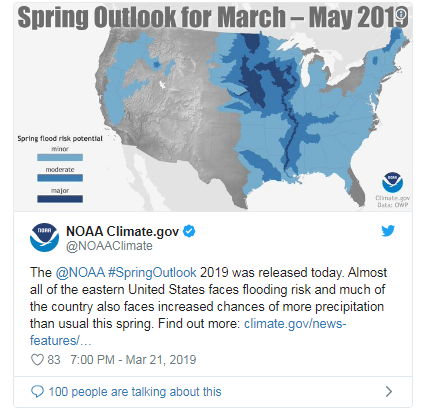The width and height of the screenshot is (444, 412).
Task: Click the major flood risk legend swatch
Action: 60,199
